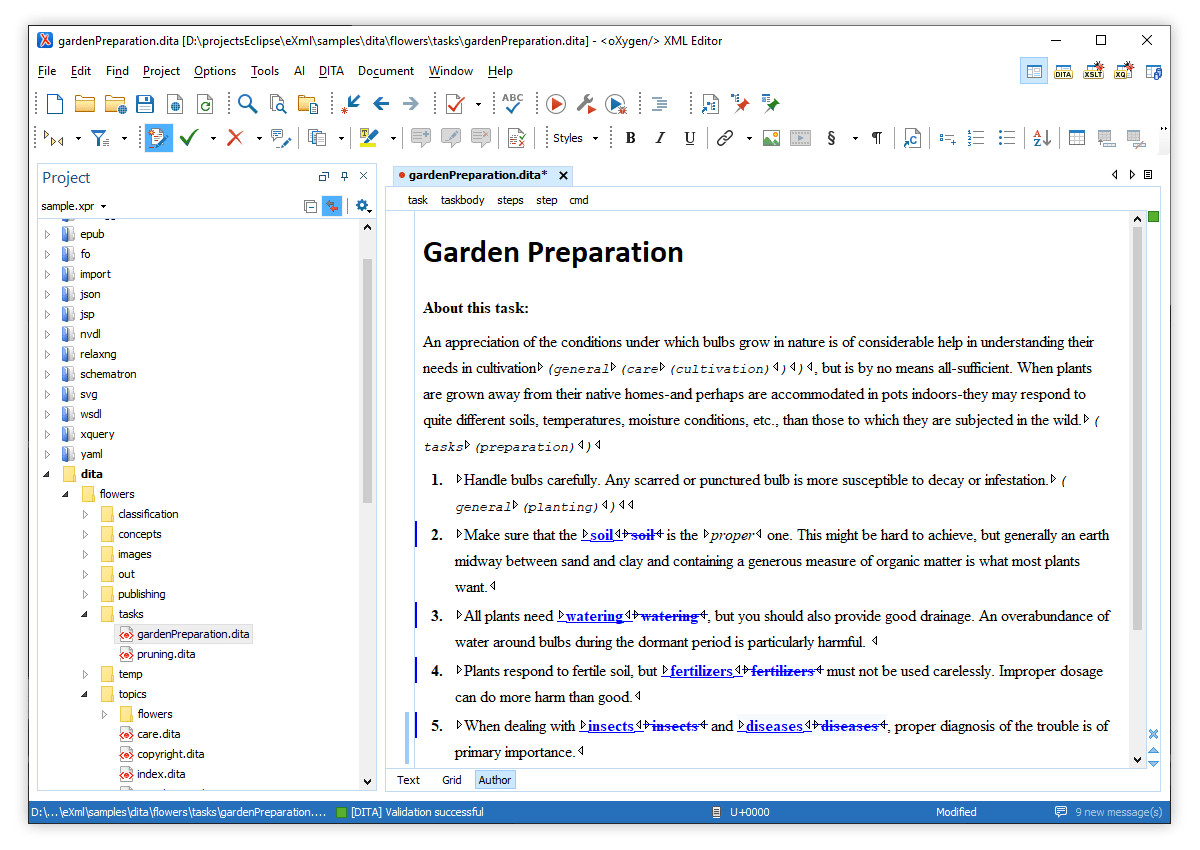Configure transformation scenarios wrench icon

point(586,104)
